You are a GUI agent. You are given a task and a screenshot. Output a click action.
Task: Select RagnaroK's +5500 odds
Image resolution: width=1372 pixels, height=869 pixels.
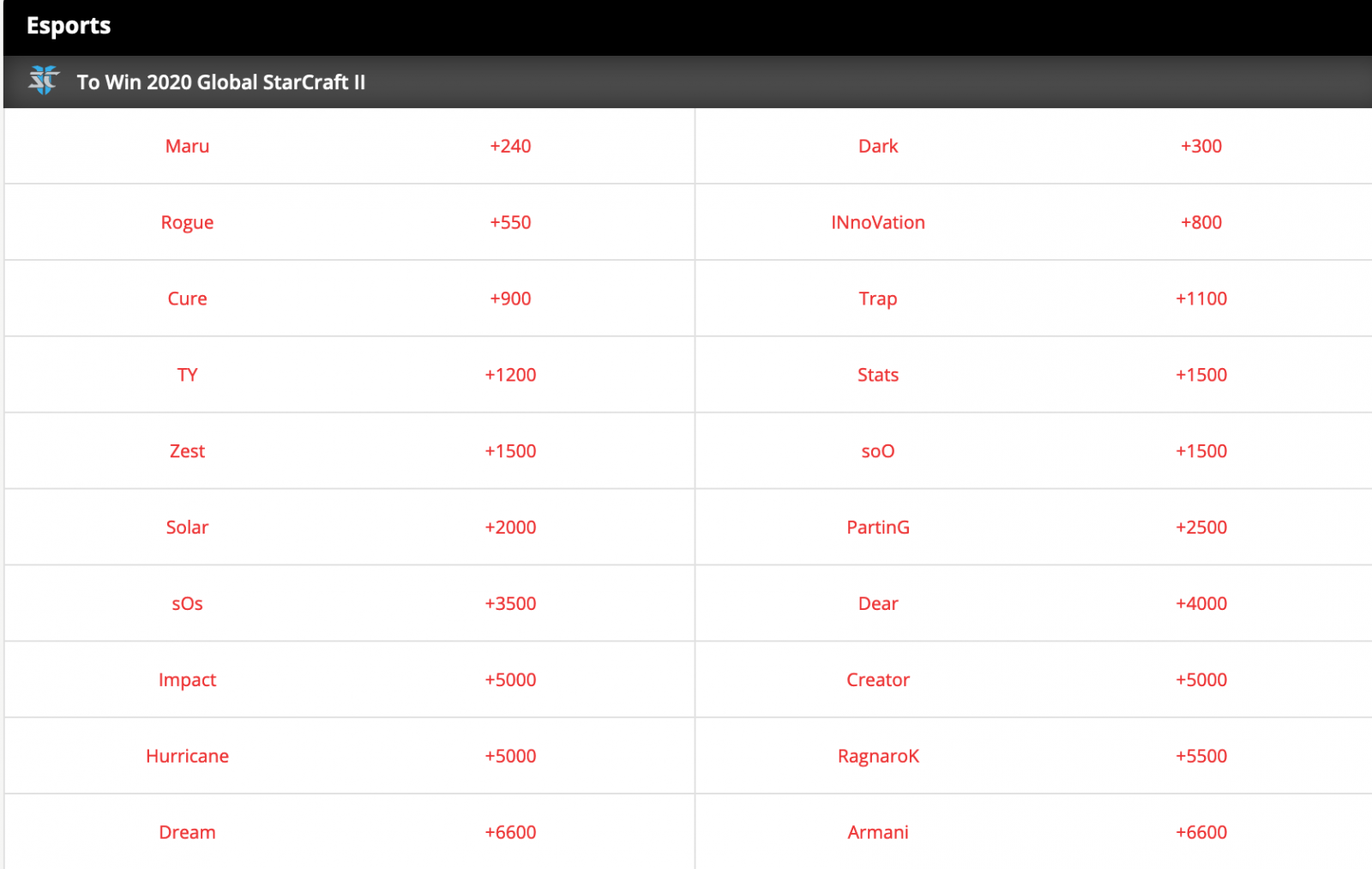[x=1201, y=757]
